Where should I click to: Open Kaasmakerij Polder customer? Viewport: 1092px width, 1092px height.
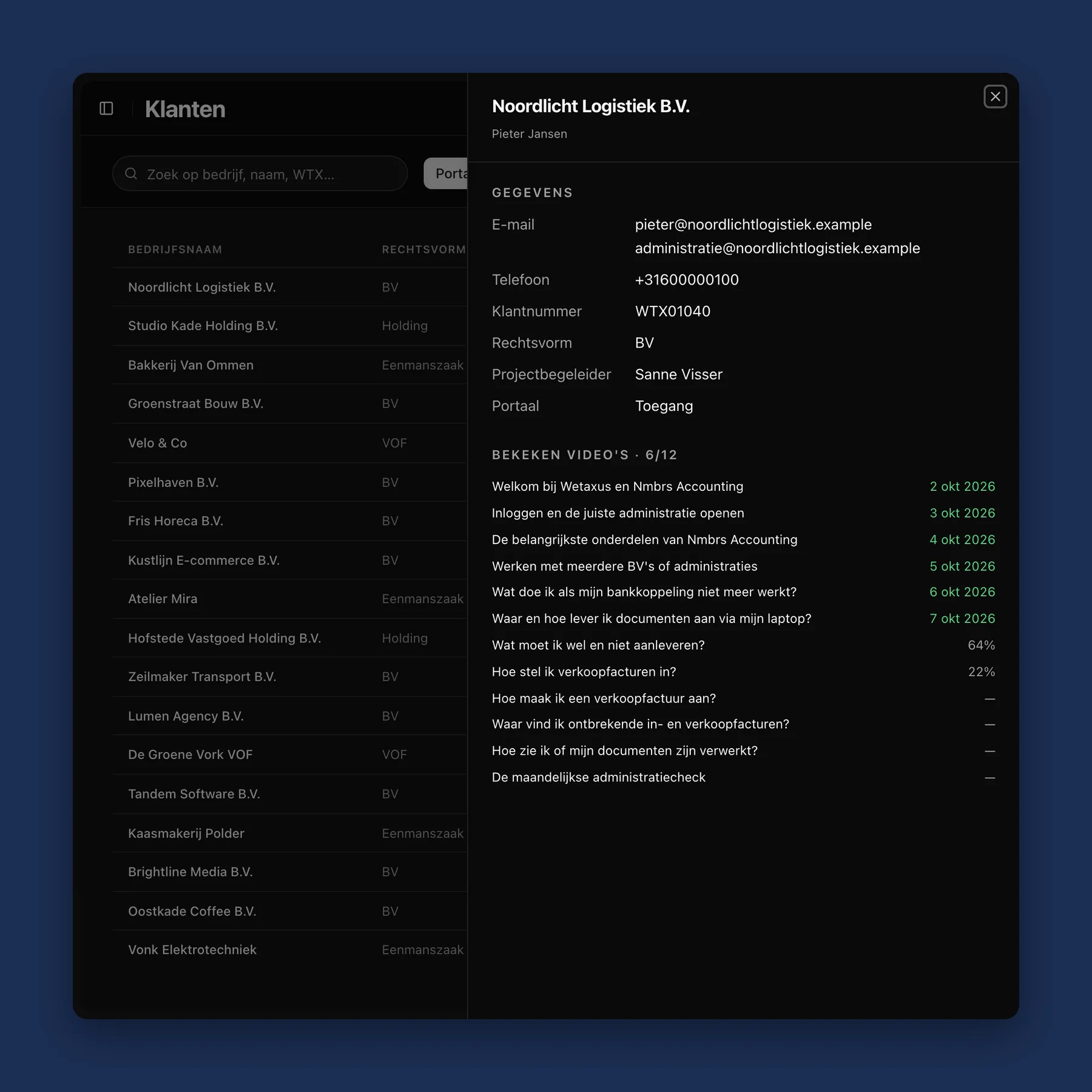coord(290,833)
